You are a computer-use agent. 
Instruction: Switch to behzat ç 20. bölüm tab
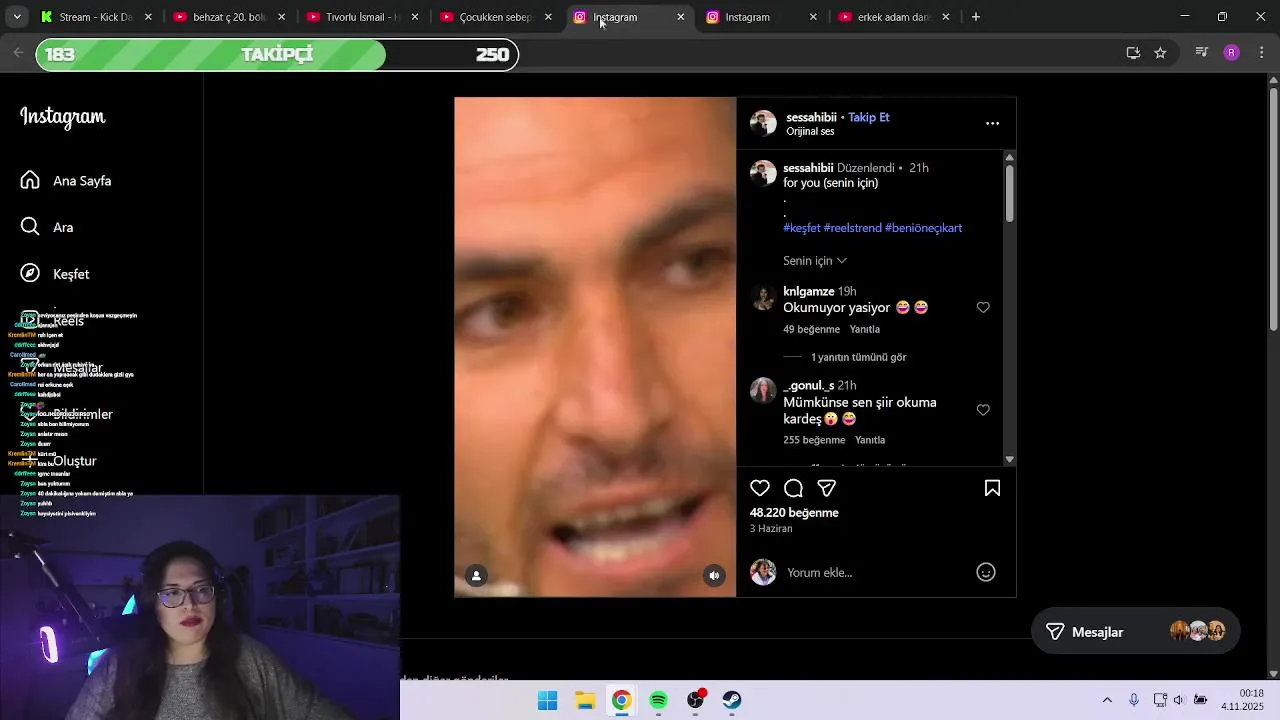(x=228, y=17)
